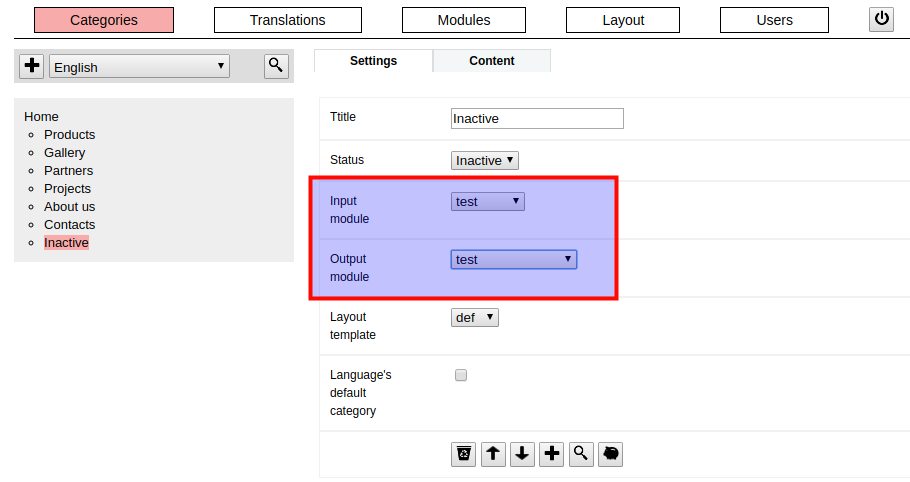Screen dimensions: 910x482
Task: Switch to the Content tab
Action: [492, 61]
